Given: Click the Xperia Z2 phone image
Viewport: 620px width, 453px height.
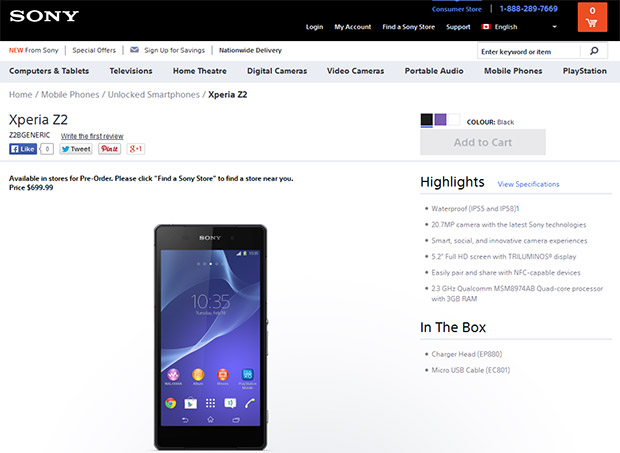Looking at the screenshot, I should 210,338.
